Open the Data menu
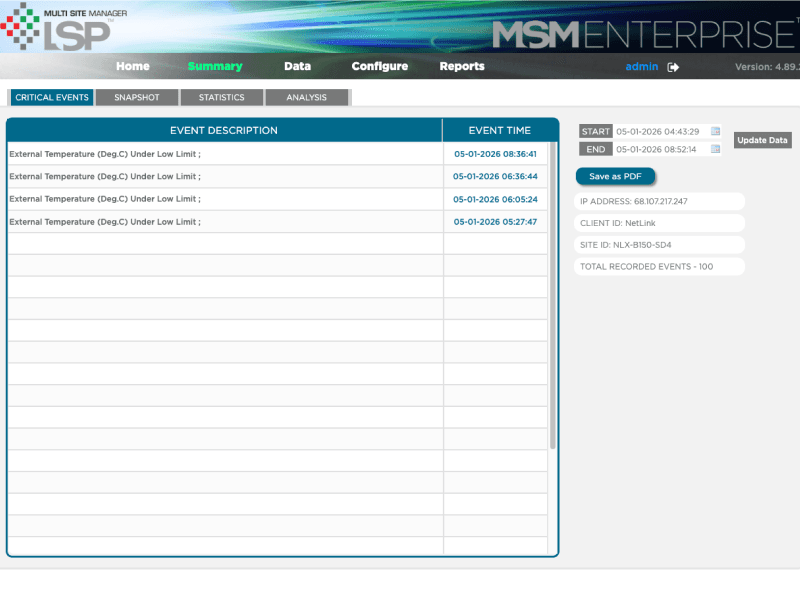This screenshot has height=600, width=800. click(297, 66)
